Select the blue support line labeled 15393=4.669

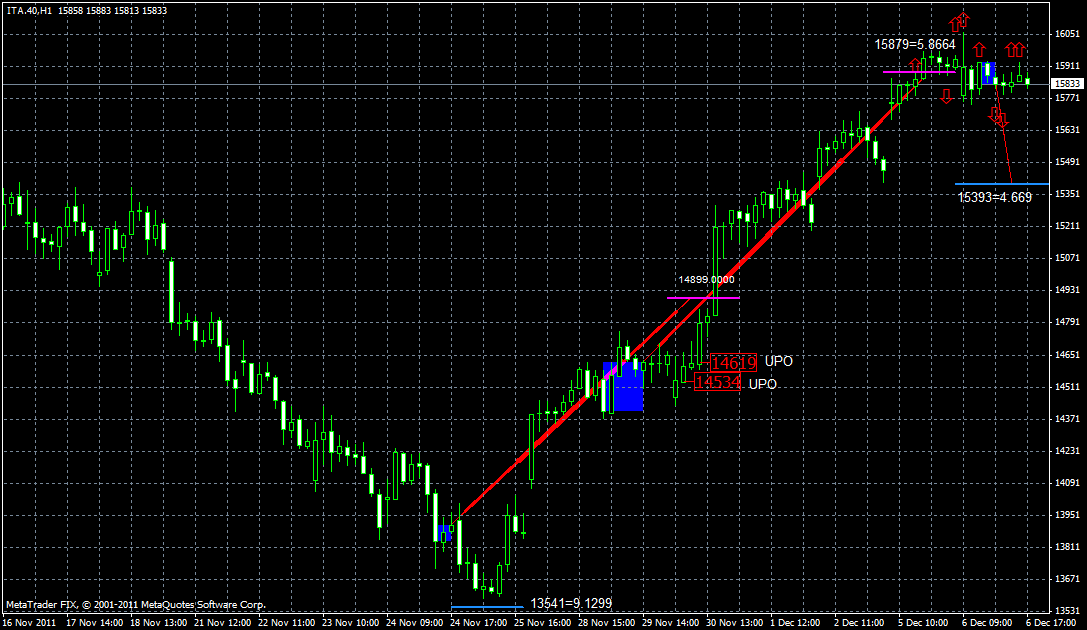(x=1000, y=183)
